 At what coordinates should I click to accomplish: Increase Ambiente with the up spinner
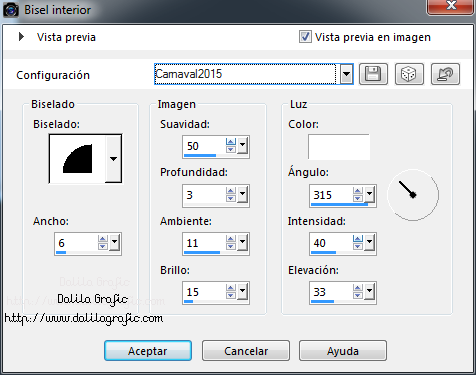231,239
